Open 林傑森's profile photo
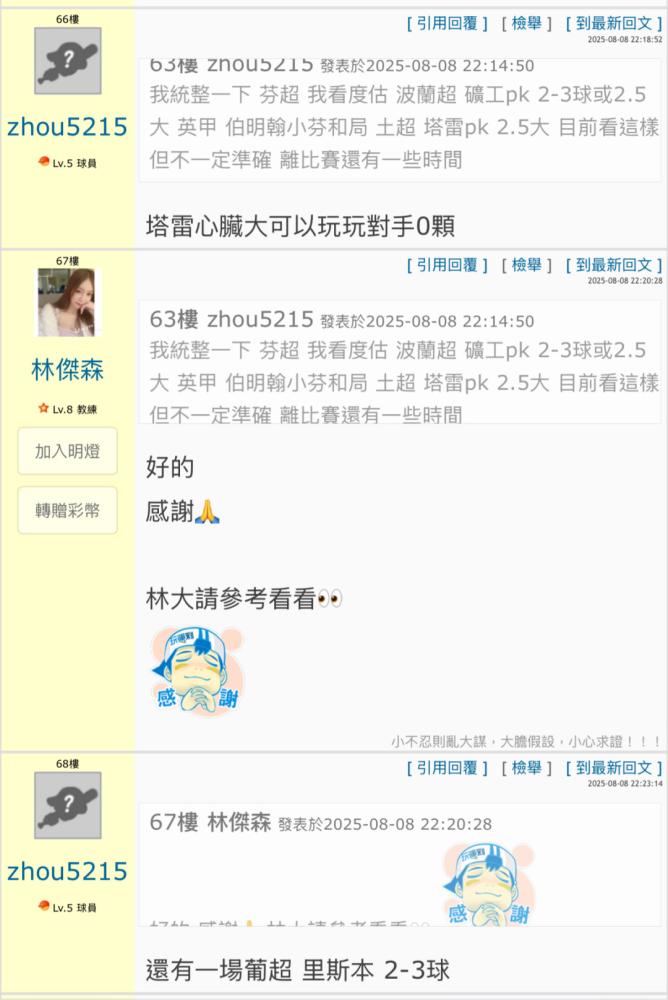The width and height of the screenshot is (668, 1000). tap(67, 302)
